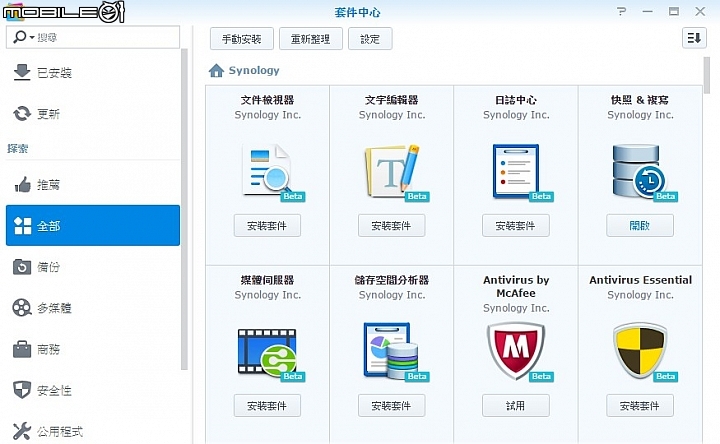Click the package list vertical scrollbar

(707, 75)
